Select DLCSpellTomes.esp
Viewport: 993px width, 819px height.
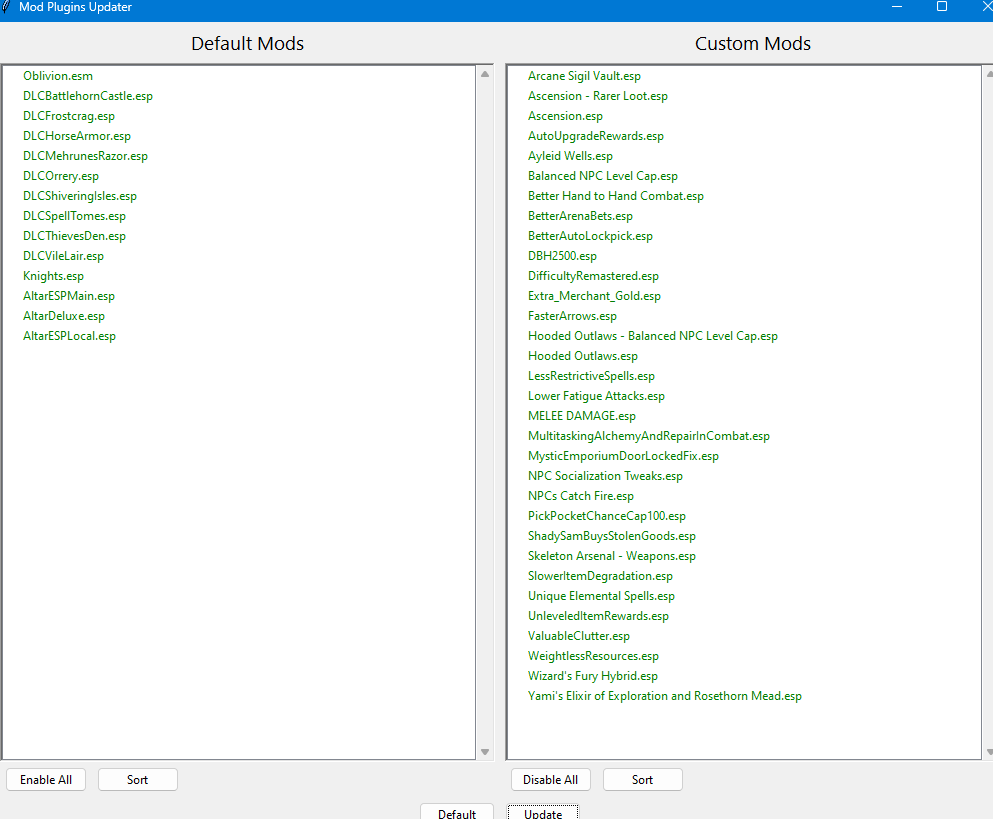74,216
